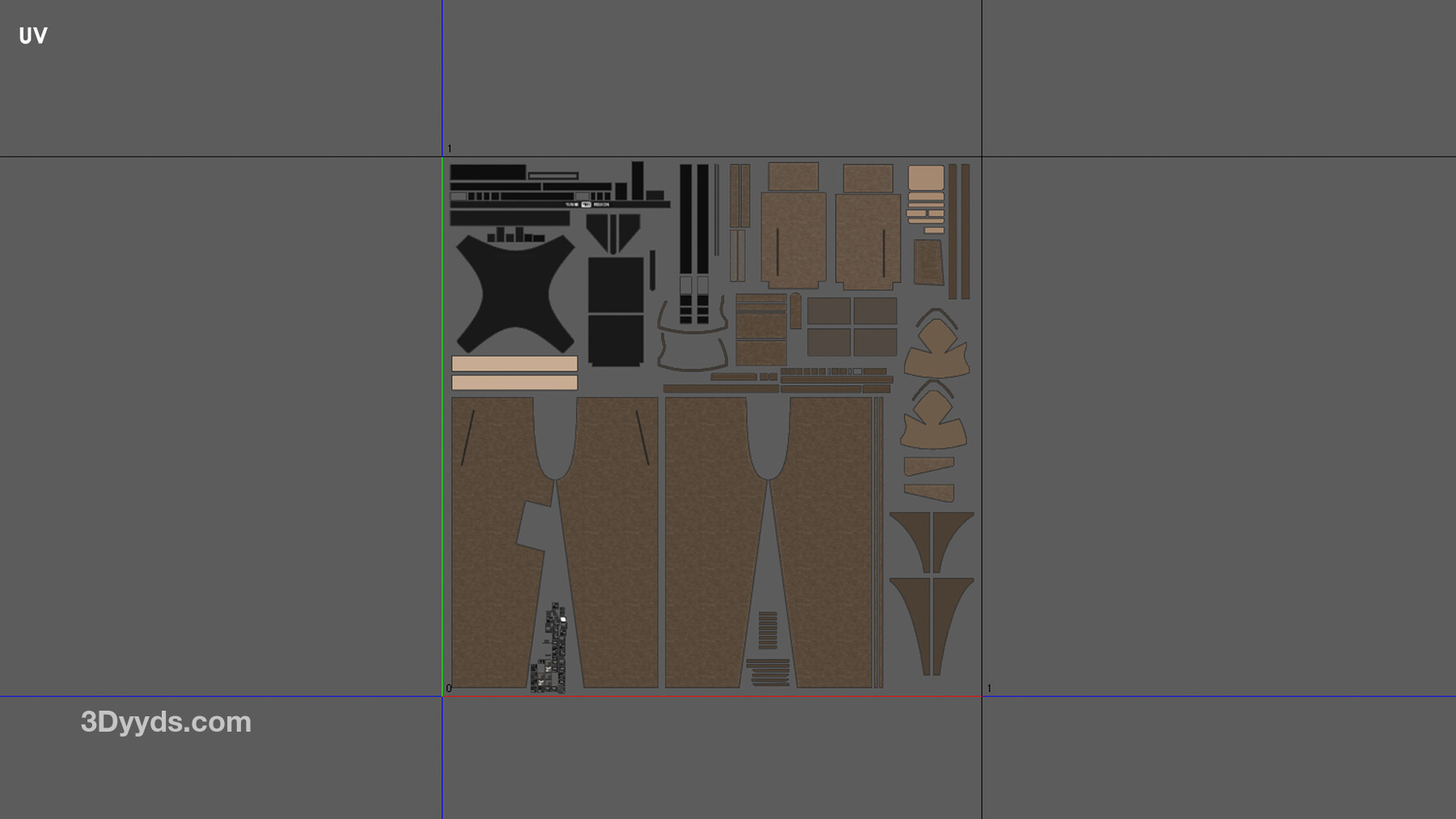Select the black inverted-trapezoid UV island
1456x819 pixels.
[x=613, y=231]
